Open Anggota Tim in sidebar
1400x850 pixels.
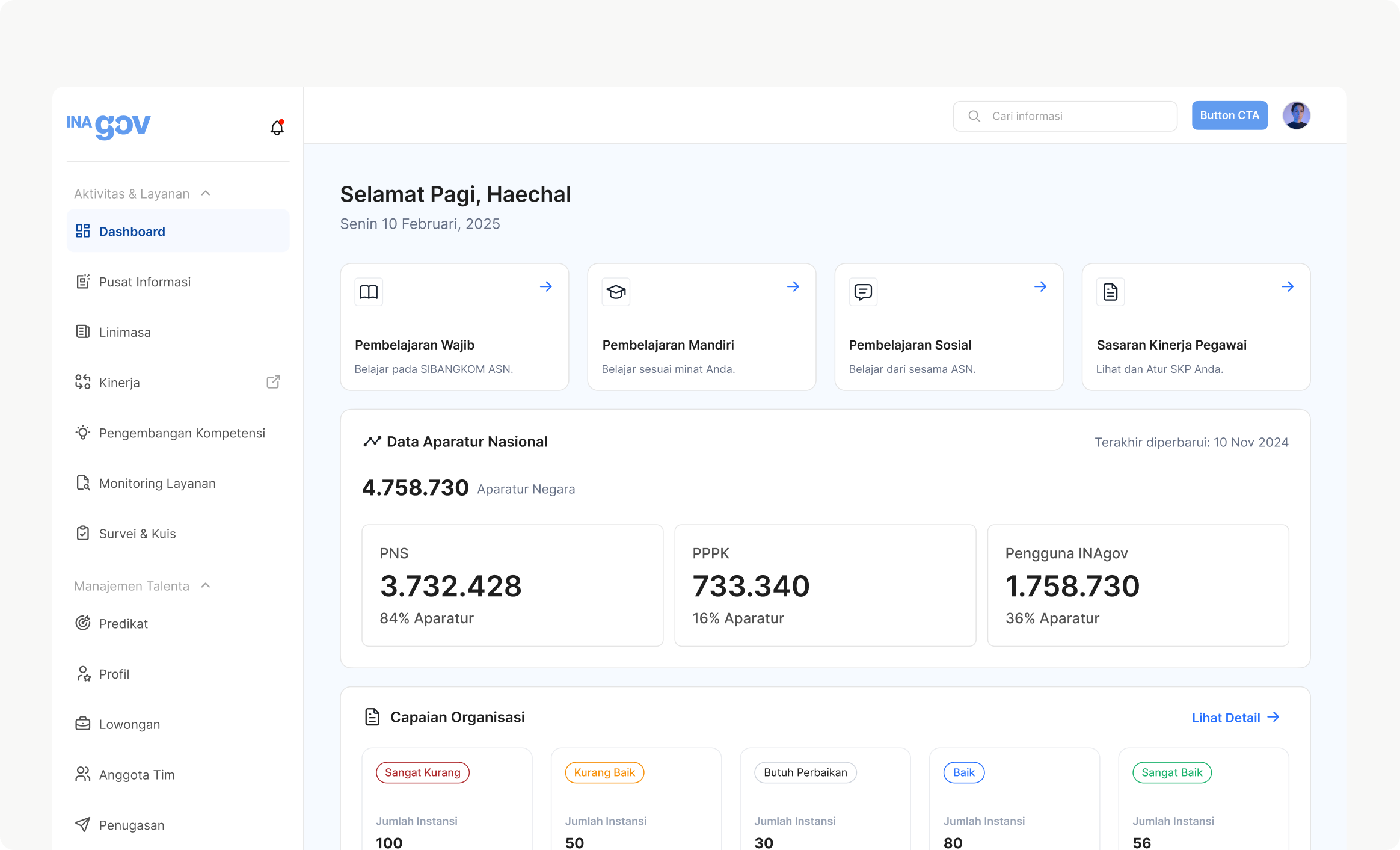(x=137, y=775)
